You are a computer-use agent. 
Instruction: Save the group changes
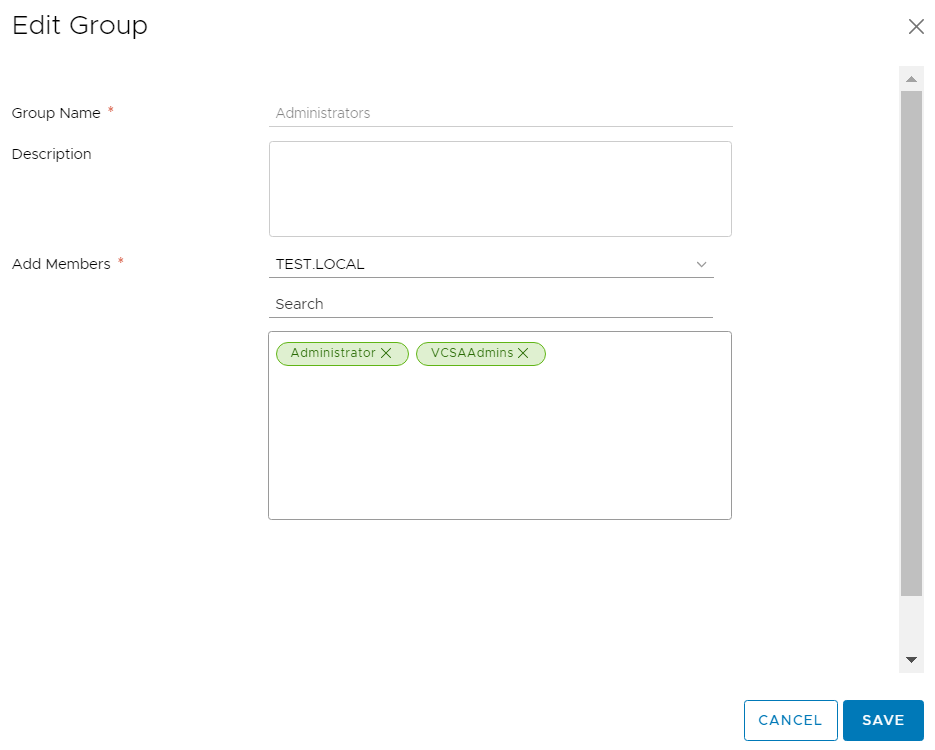pos(883,720)
